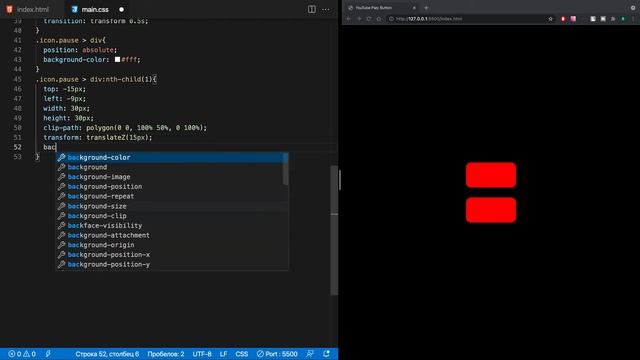The image size is (640, 360).
Task: Go forward in the browser
Action: (359, 19)
